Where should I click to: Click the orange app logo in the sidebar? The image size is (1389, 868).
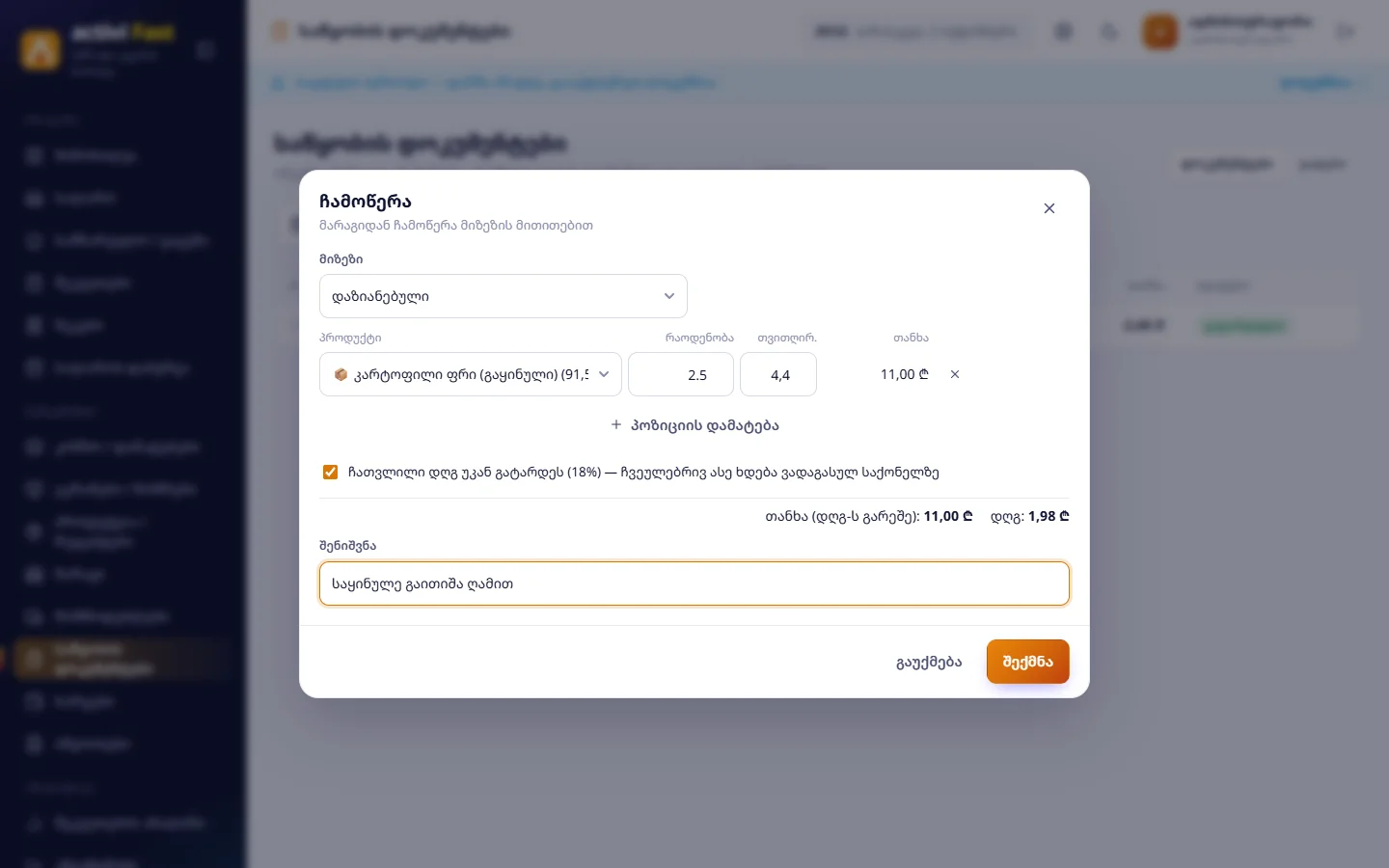tap(41, 49)
